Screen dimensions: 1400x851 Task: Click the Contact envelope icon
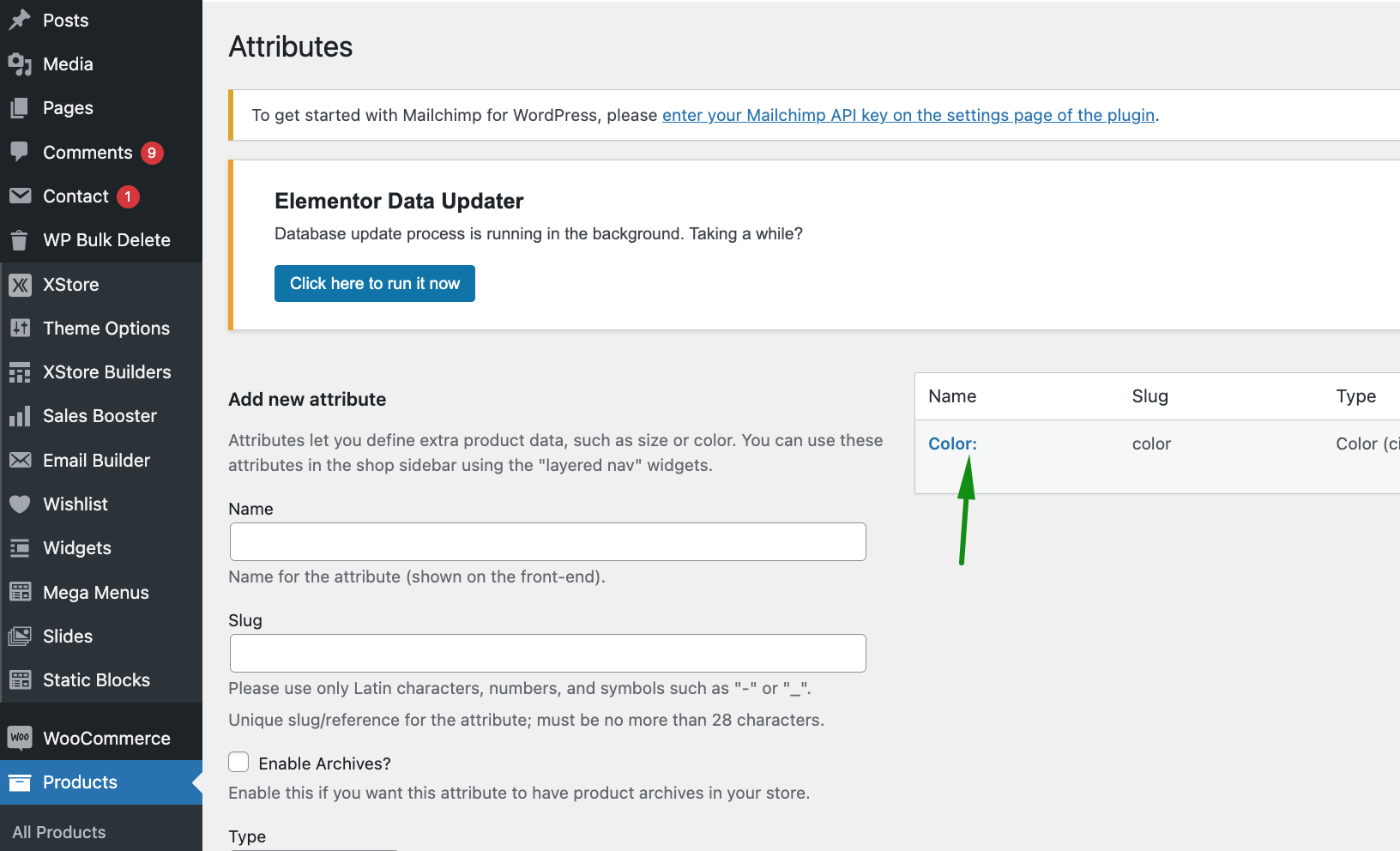[20, 196]
